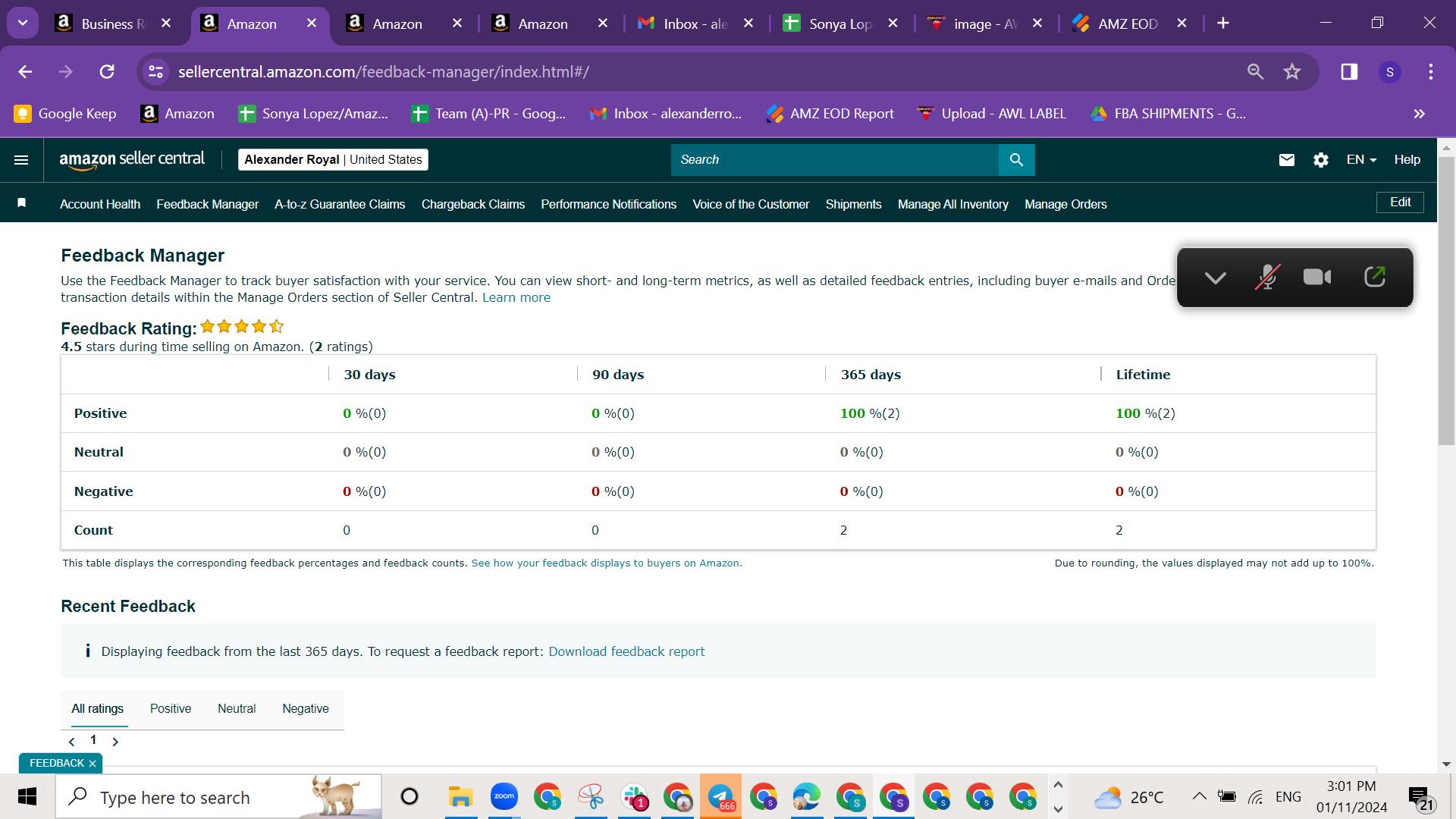The image size is (1456, 819).
Task: Click the search magnifier button
Action: (x=1016, y=160)
